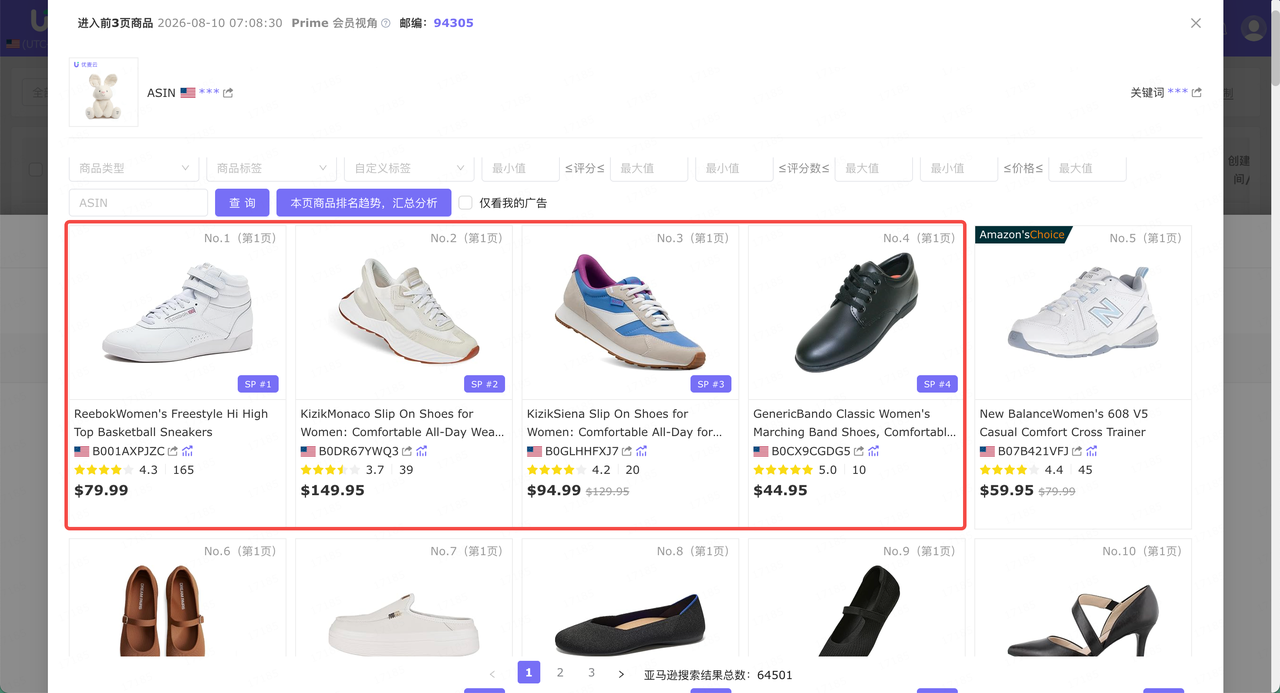Expand 商品标签 dropdown
Viewport: 1280px width, 693px height.
(270, 168)
